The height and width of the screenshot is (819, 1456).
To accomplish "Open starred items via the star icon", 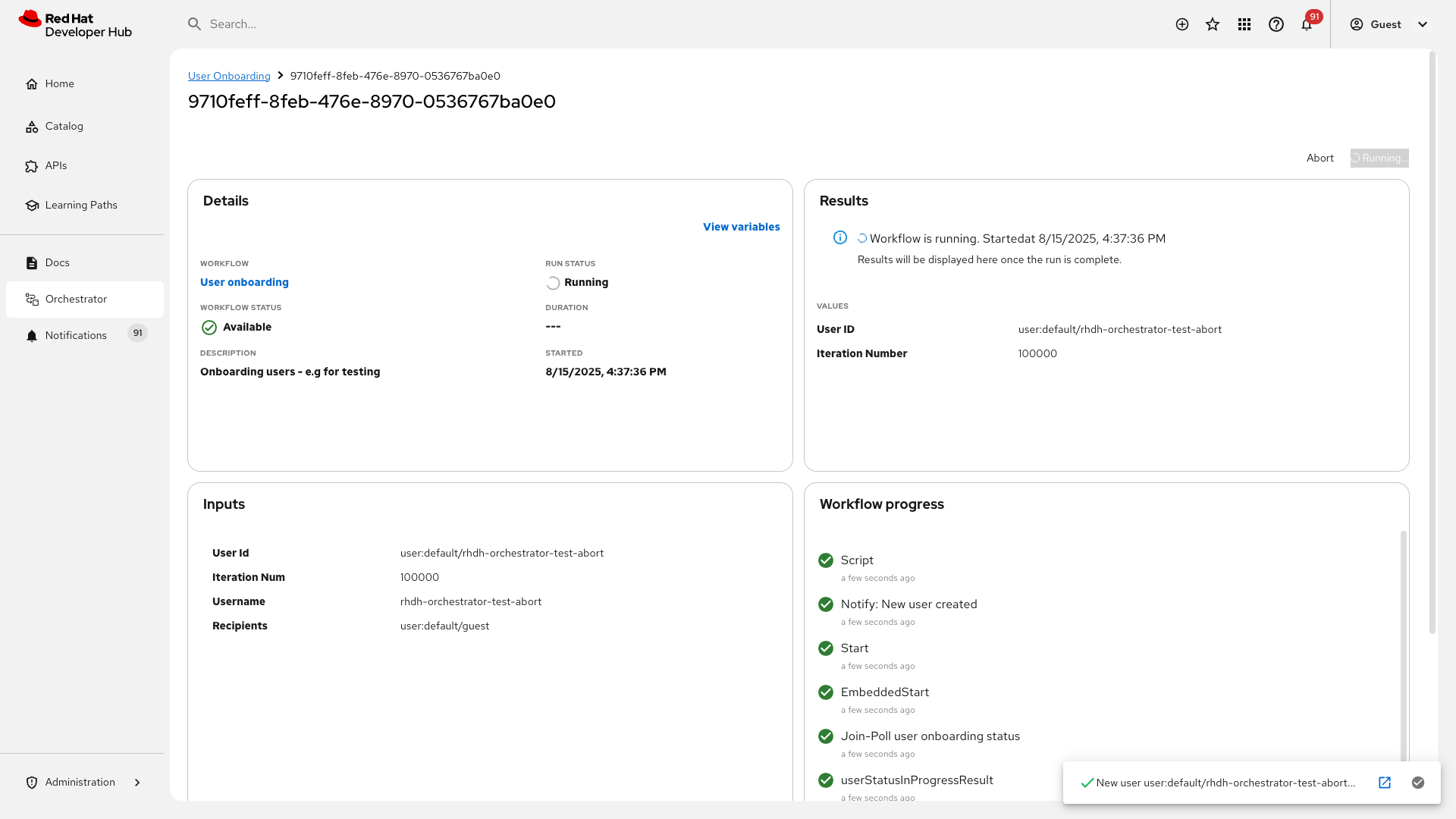I will click(x=1213, y=24).
